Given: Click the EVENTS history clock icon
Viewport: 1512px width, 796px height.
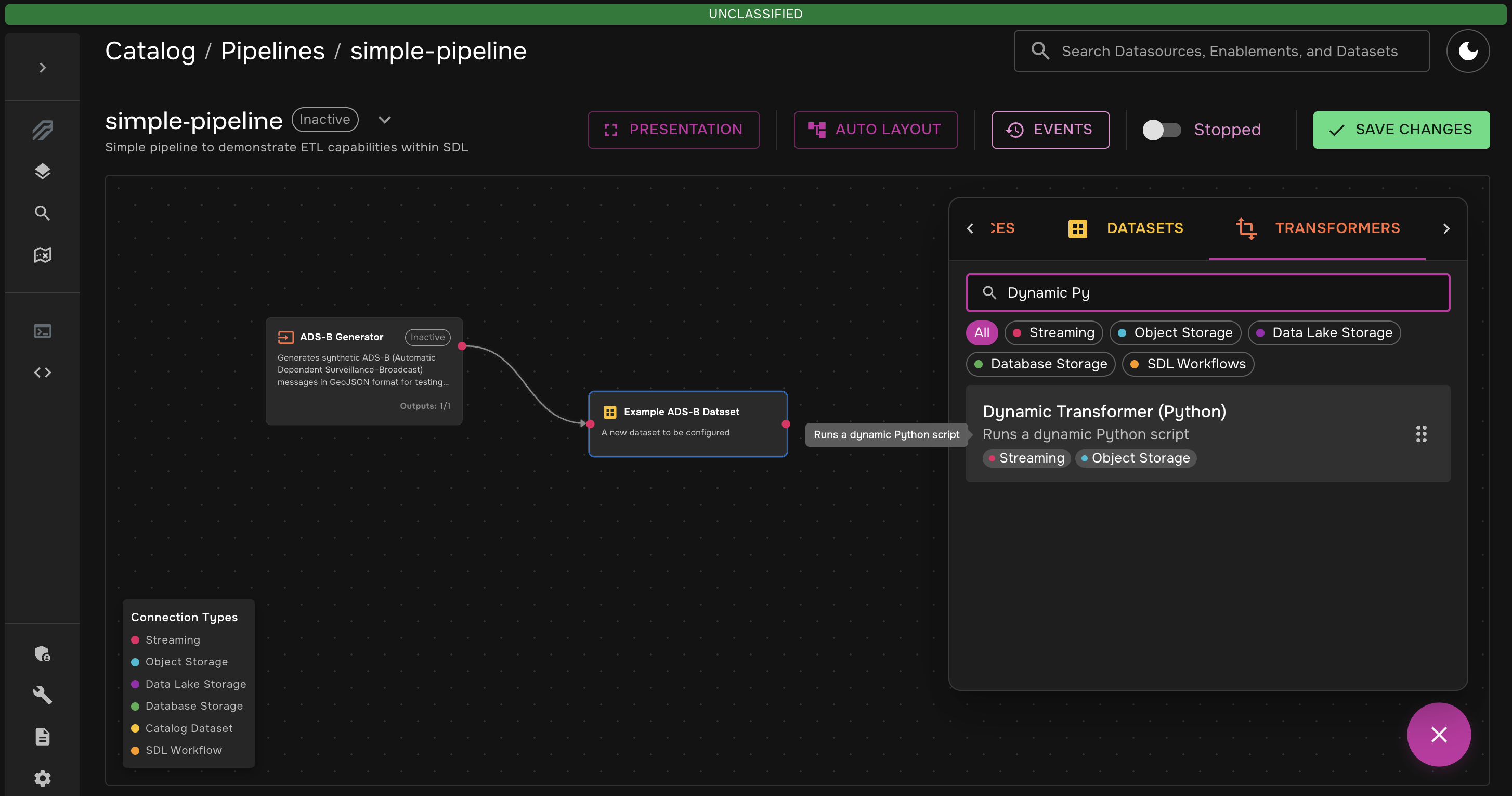Looking at the screenshot, I should 1015,130.
